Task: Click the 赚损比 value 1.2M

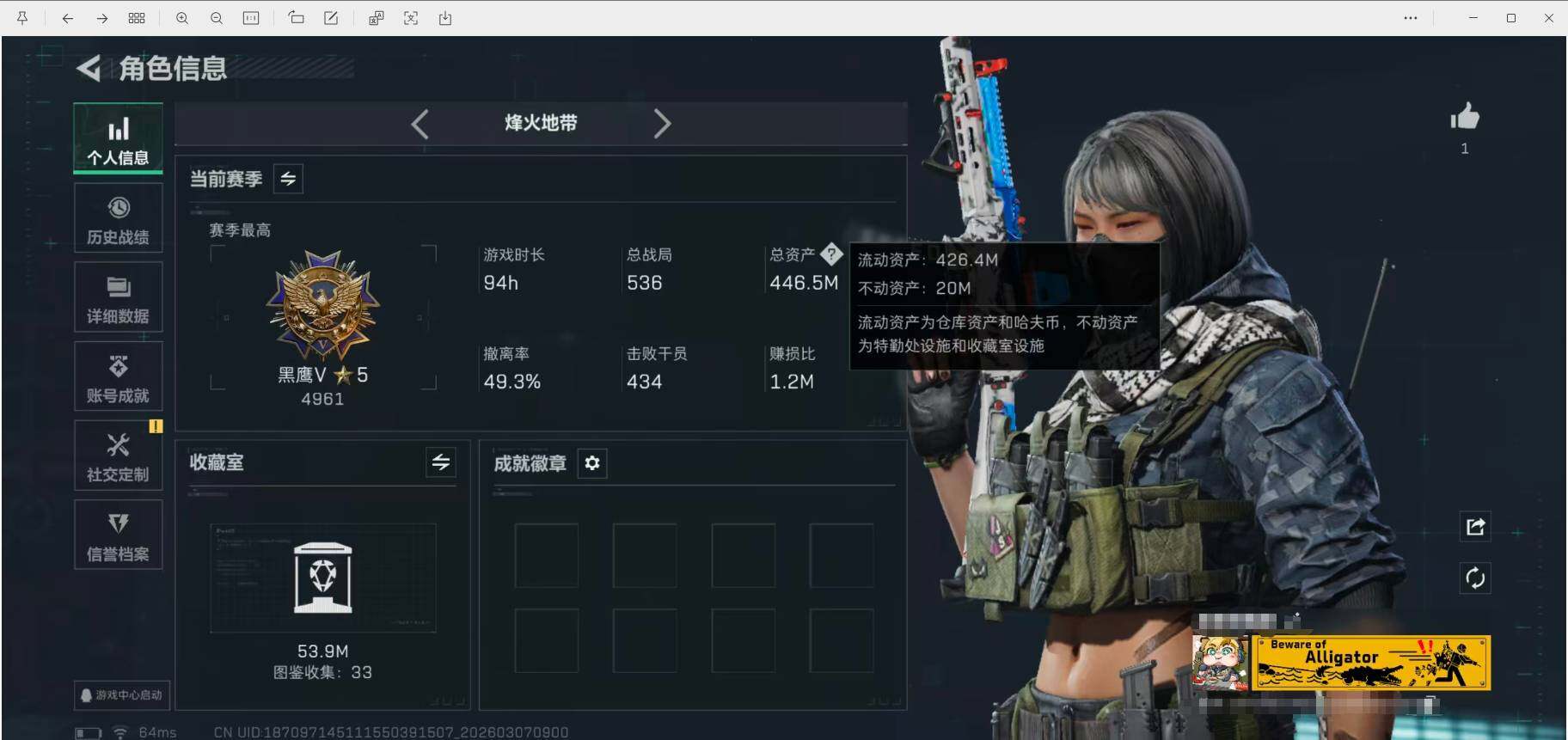Action: point(792,382)
